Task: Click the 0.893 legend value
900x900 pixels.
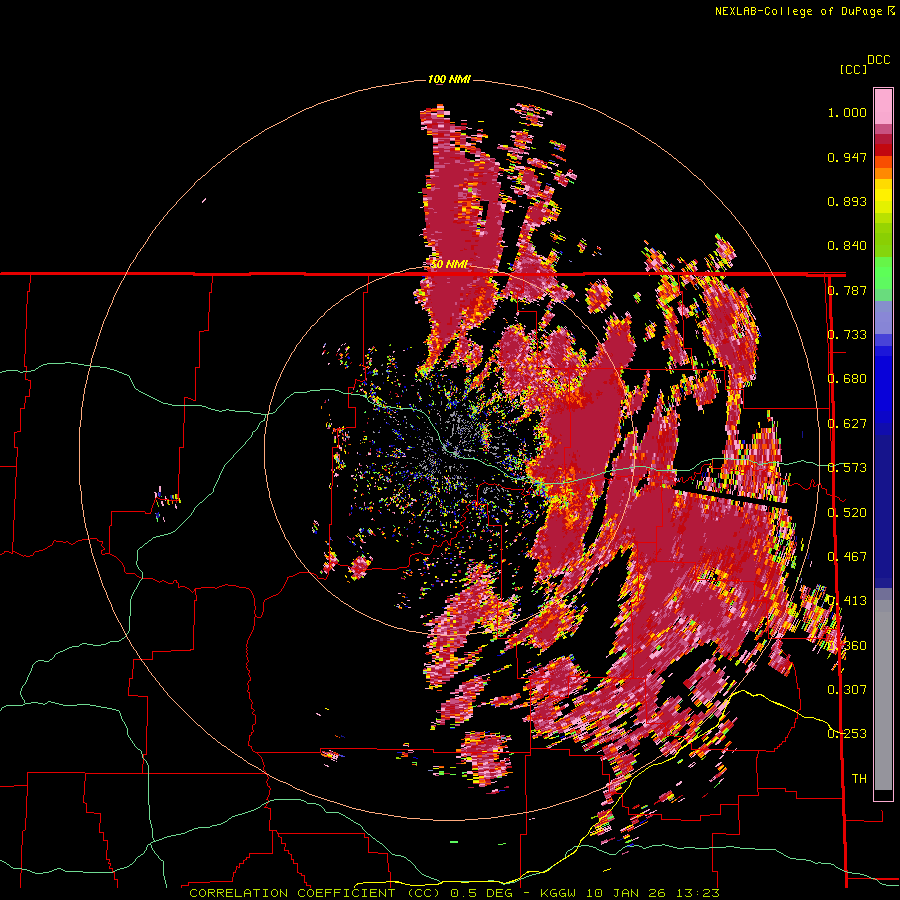Action: [847, 201]
